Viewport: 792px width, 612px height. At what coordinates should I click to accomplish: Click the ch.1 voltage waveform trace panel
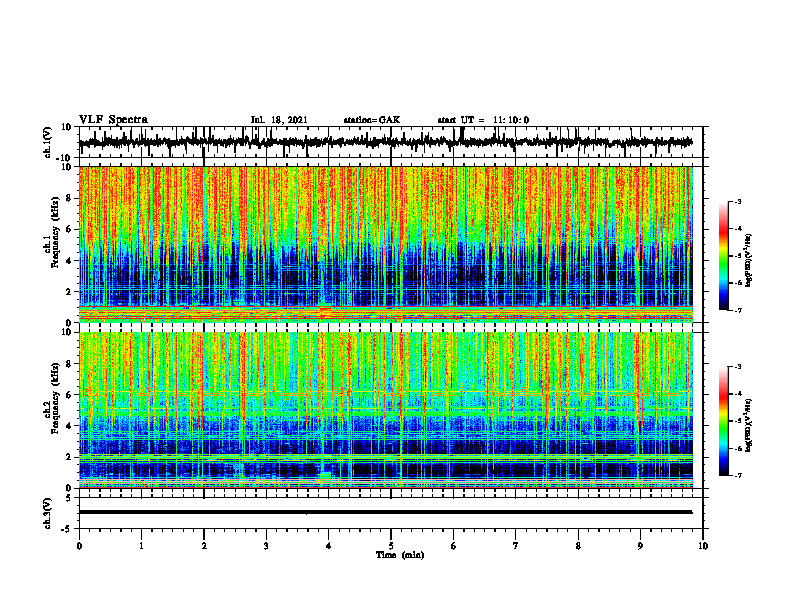point(390,142)
